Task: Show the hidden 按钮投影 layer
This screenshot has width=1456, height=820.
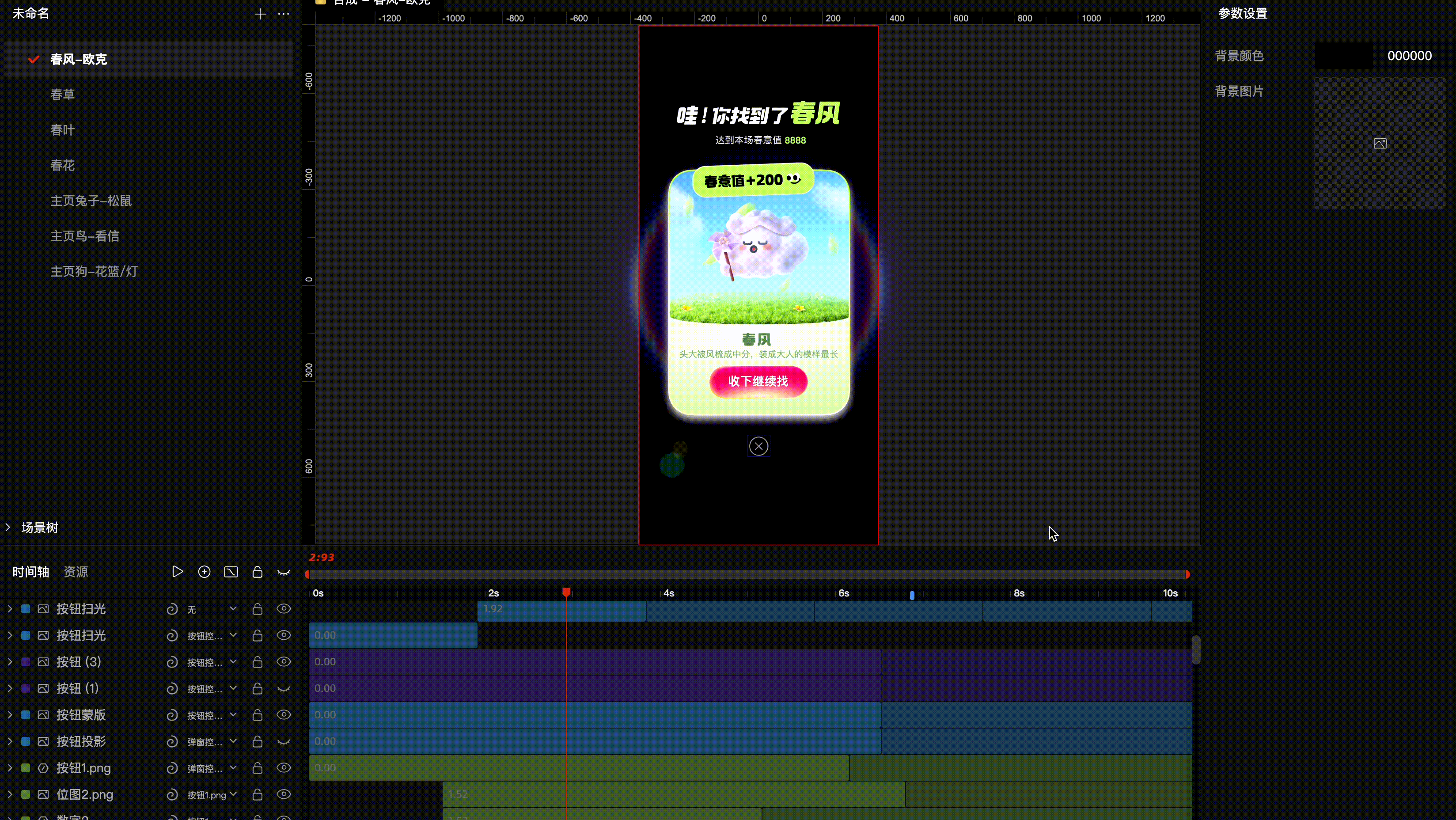Action: click(x=284, y=742)
